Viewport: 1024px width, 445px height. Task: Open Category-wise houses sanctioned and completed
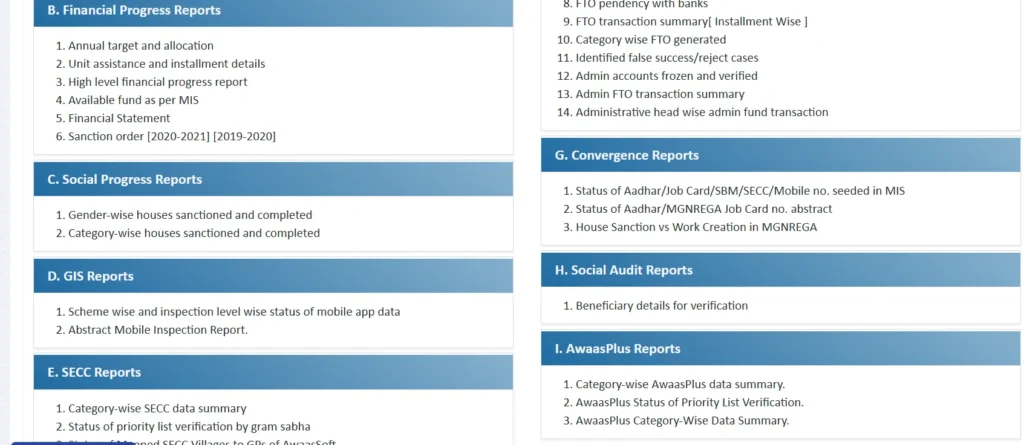194,233
